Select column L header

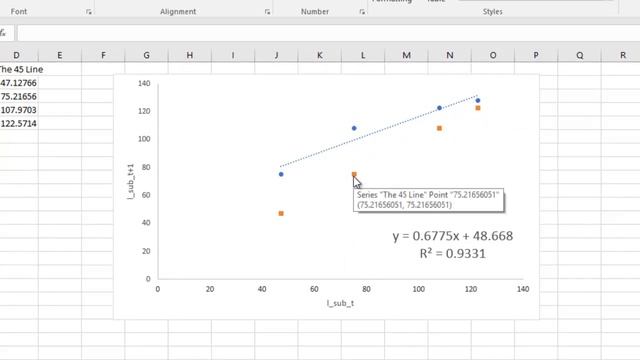click(x=363, y=55)
